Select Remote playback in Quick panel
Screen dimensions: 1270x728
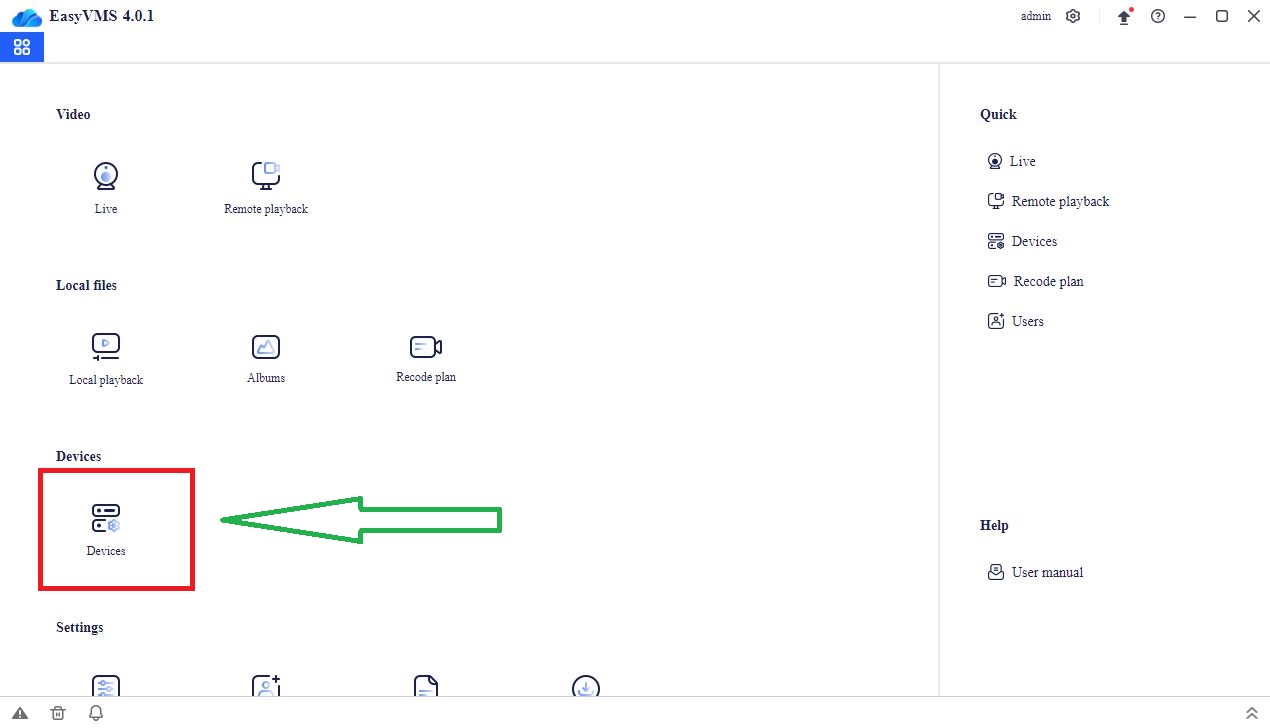[x=1059, y=201]
